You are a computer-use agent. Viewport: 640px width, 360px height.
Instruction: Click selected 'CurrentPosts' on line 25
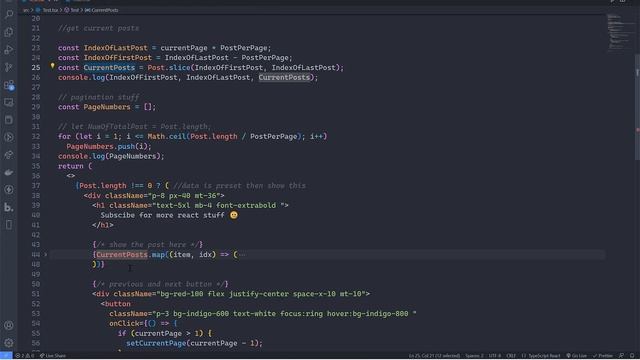(x=109, y=67)
